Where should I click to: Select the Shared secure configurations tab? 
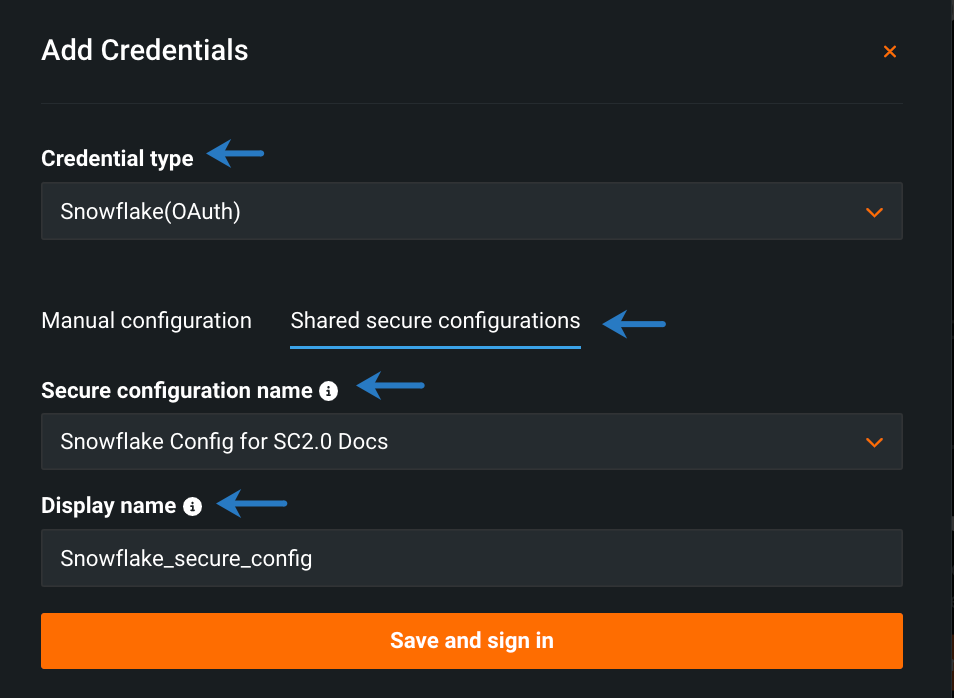pos(435,321)
